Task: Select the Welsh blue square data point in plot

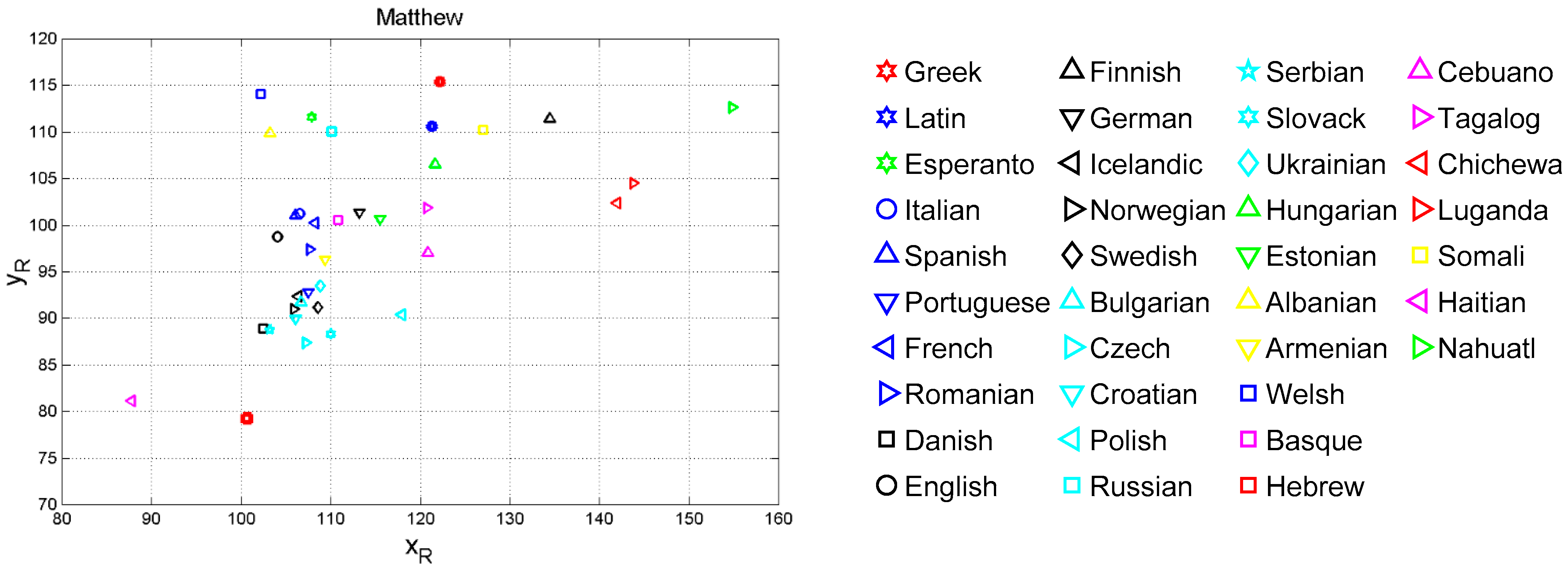Action: click(261, 94)
